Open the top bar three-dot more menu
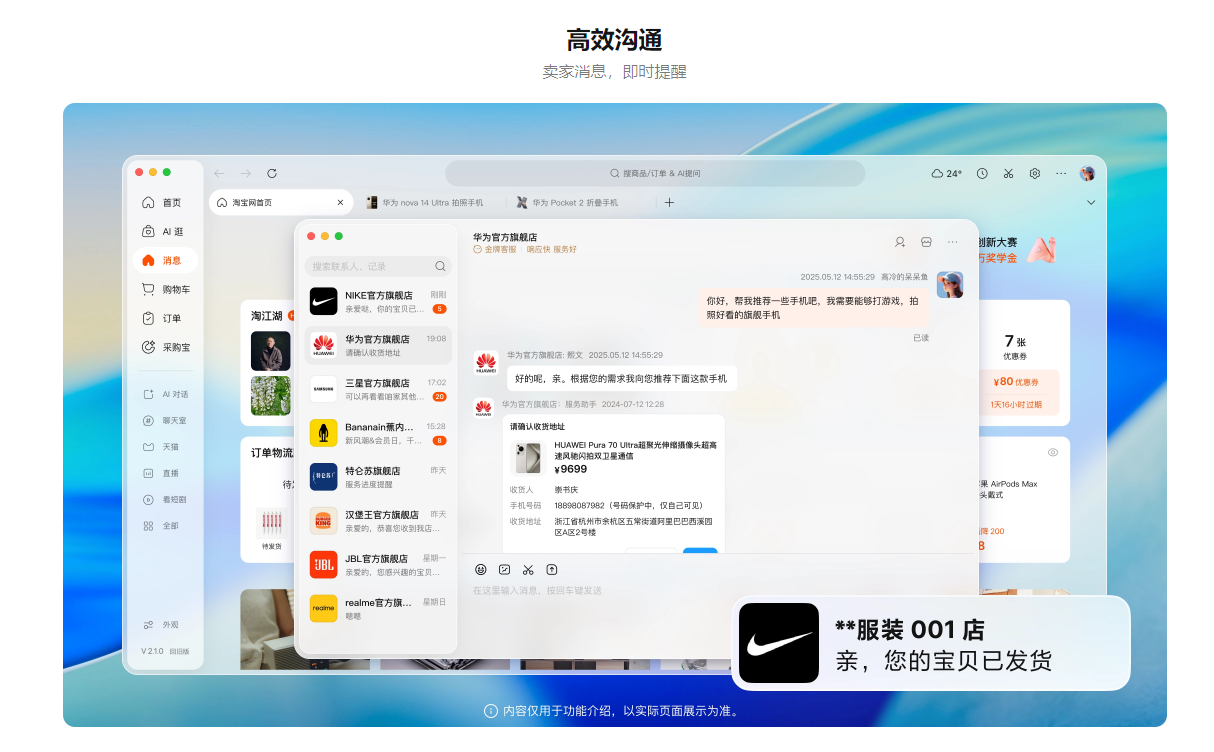Screen dimensions: 1214x752 coord(1061,173)
